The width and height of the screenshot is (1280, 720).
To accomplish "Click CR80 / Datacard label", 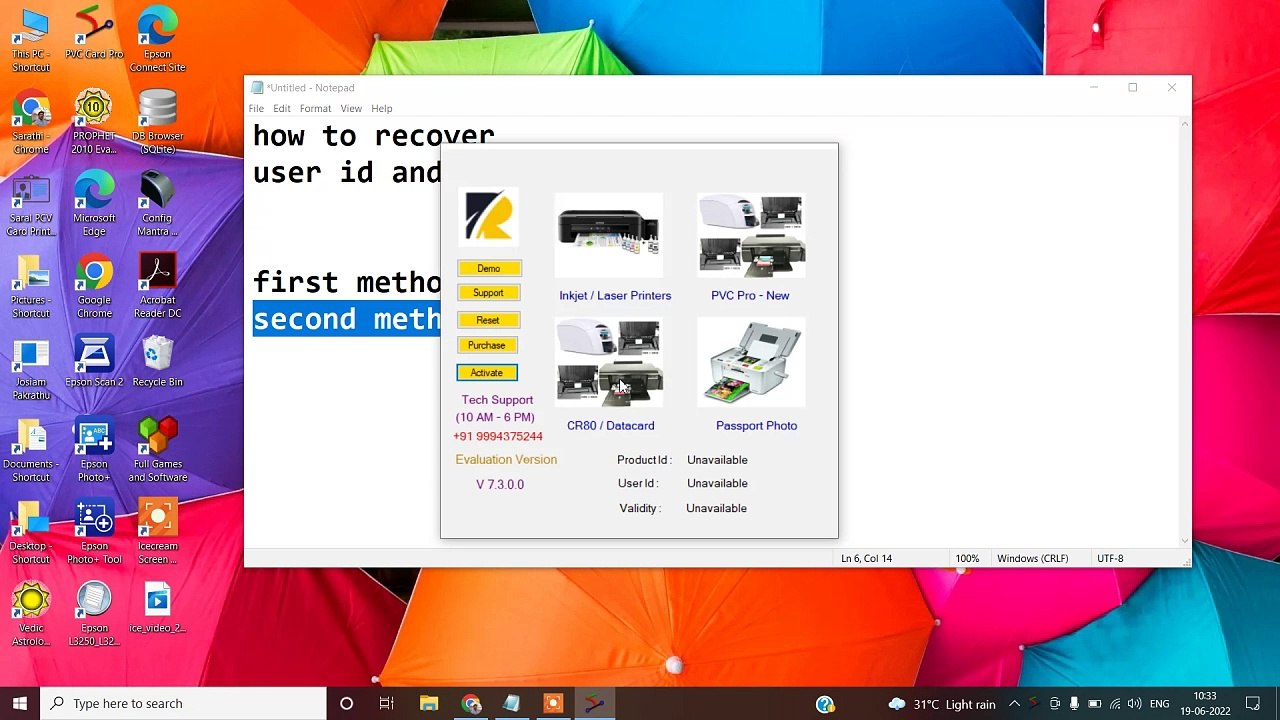I will point(611,426).
